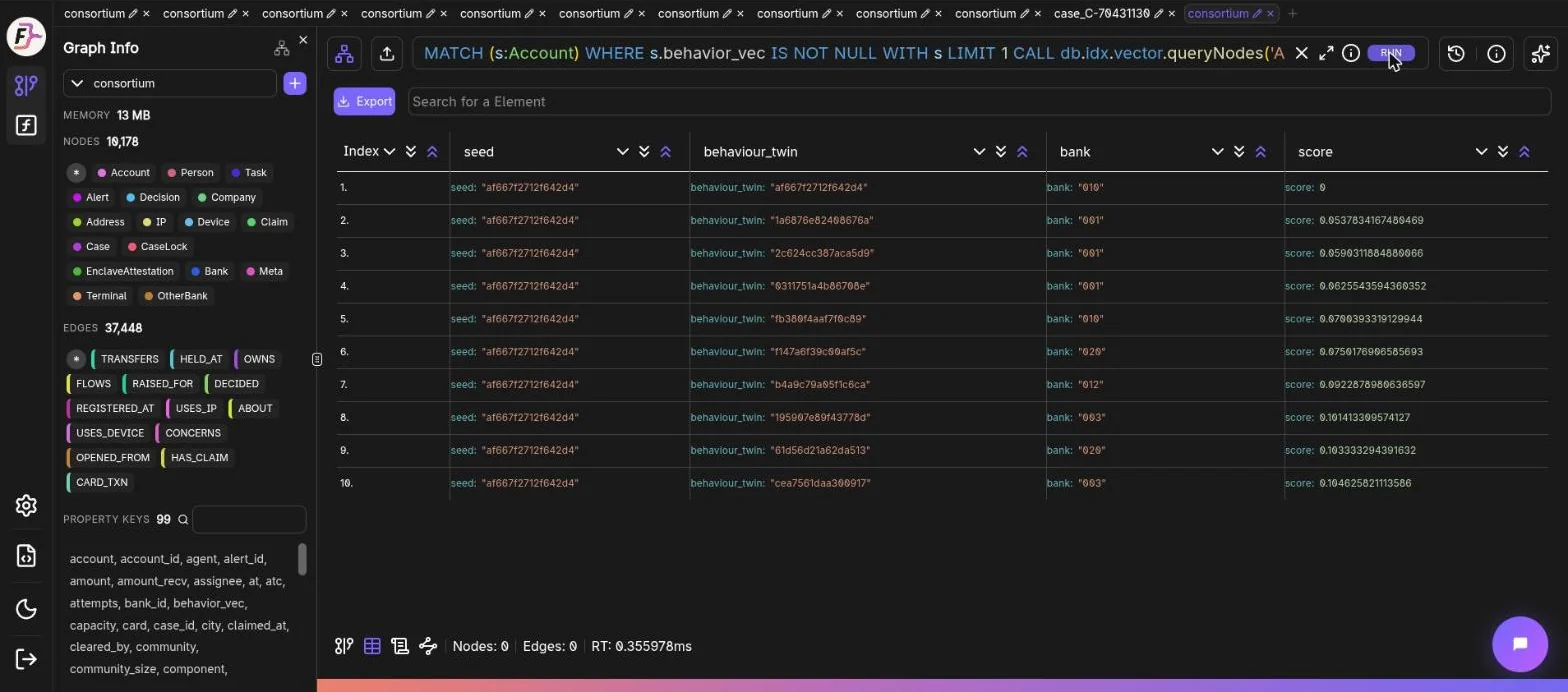Open the seed column dropdown chevron

click(x=622, y=152)
